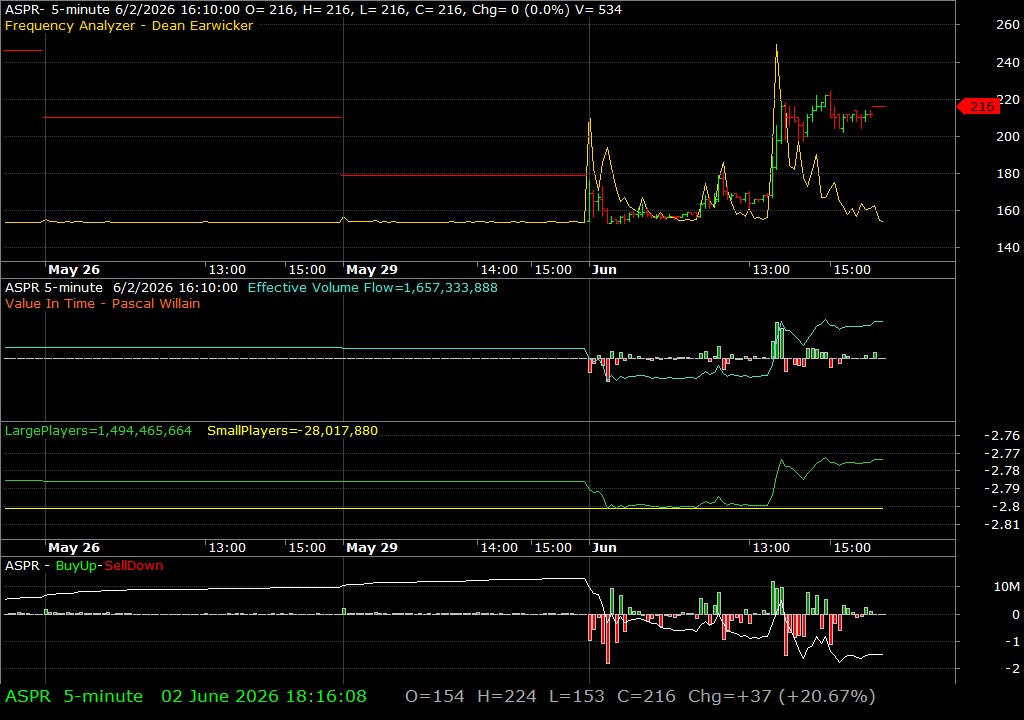The height and width of the screenshot is (720, 1024).
Task: Click the -2.78 axis value
Action: (1002, 471)
